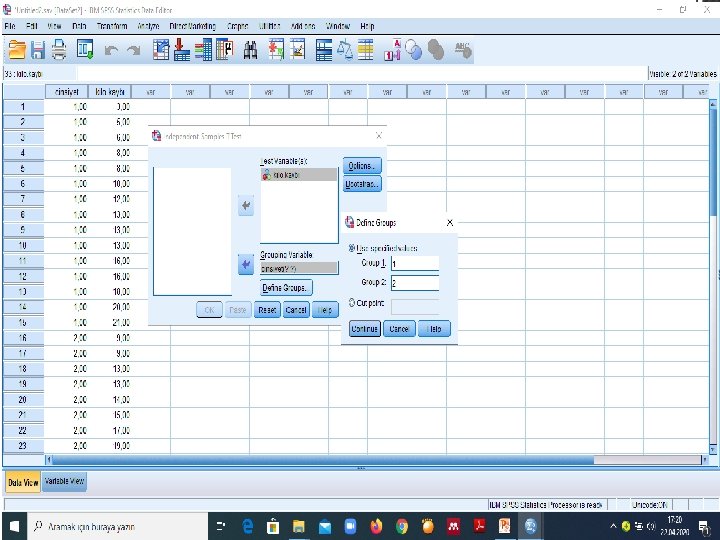
Task: Click the Group 2 value field
Action: (x=415, y=283)
